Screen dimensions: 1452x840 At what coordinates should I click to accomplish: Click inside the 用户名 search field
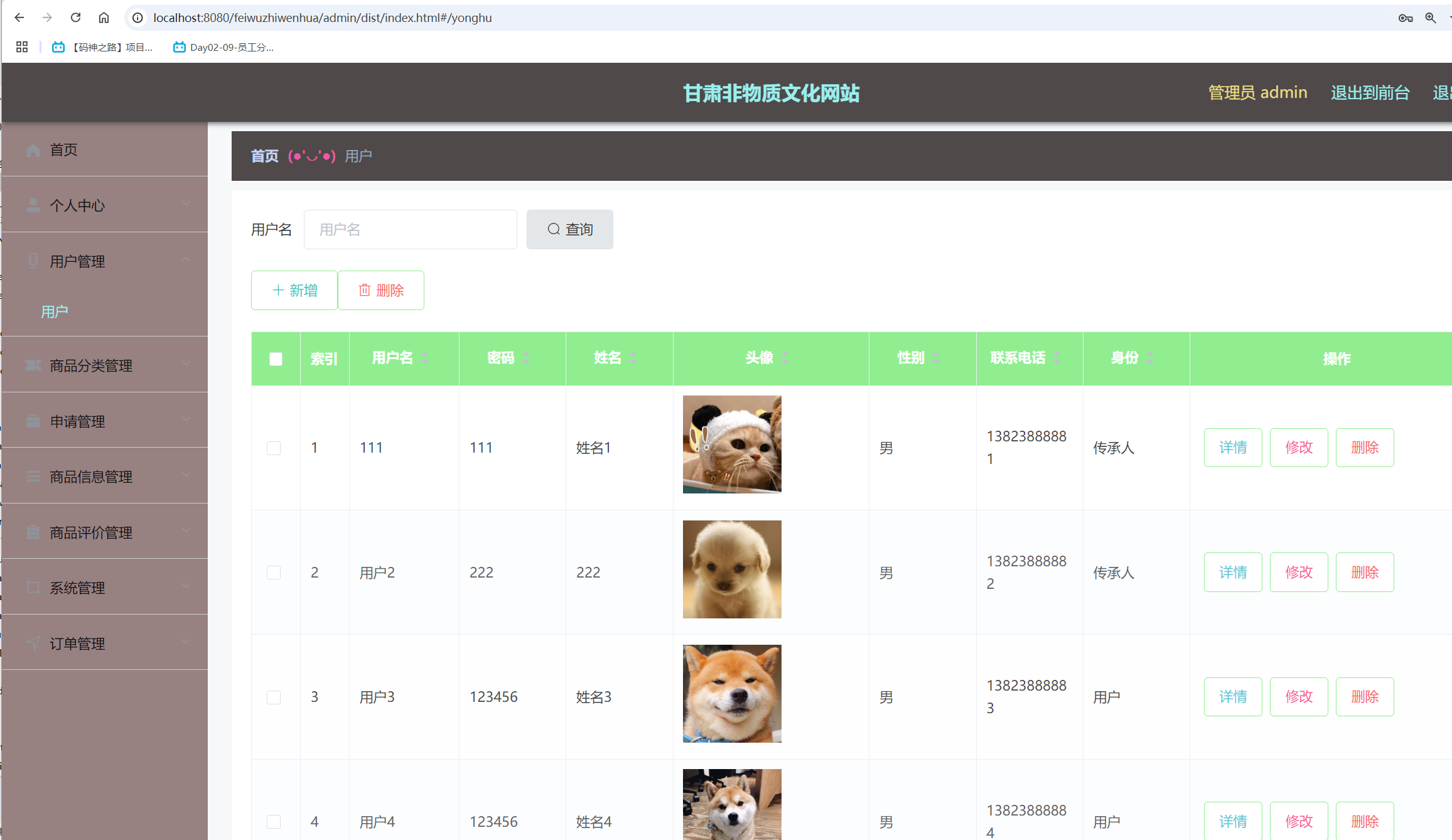(410, 229)
